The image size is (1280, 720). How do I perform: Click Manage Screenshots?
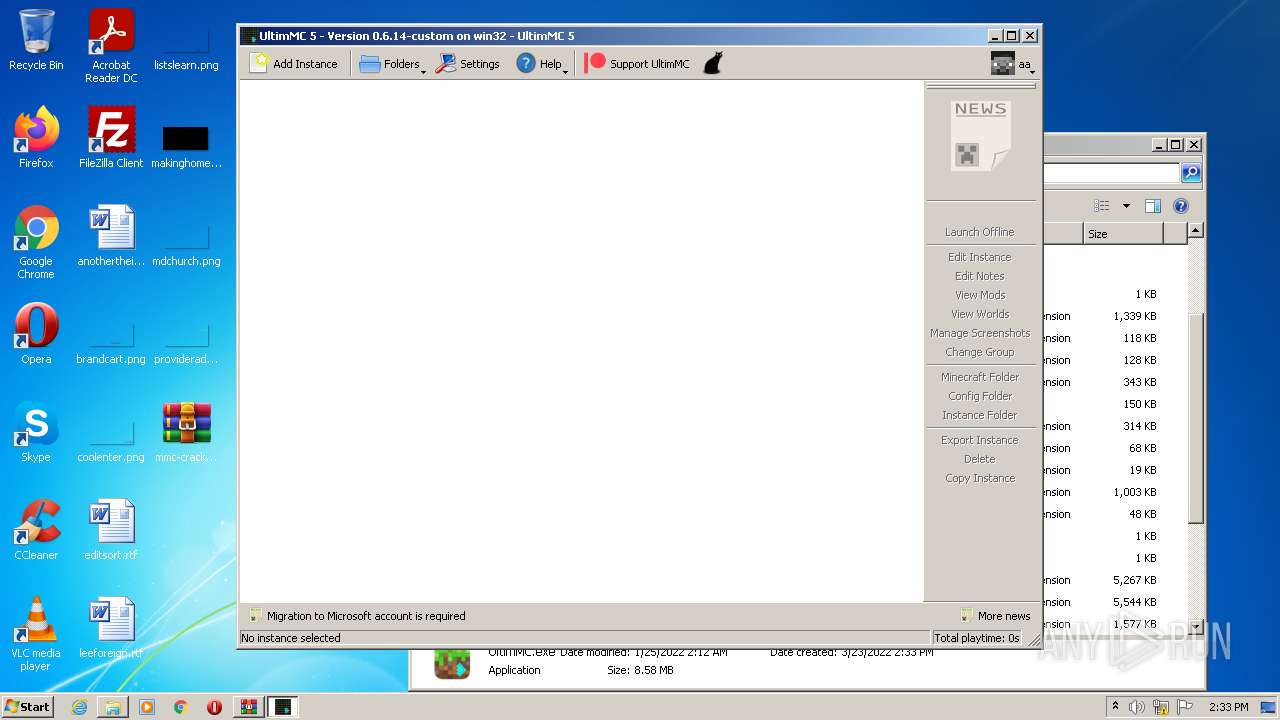980,333
